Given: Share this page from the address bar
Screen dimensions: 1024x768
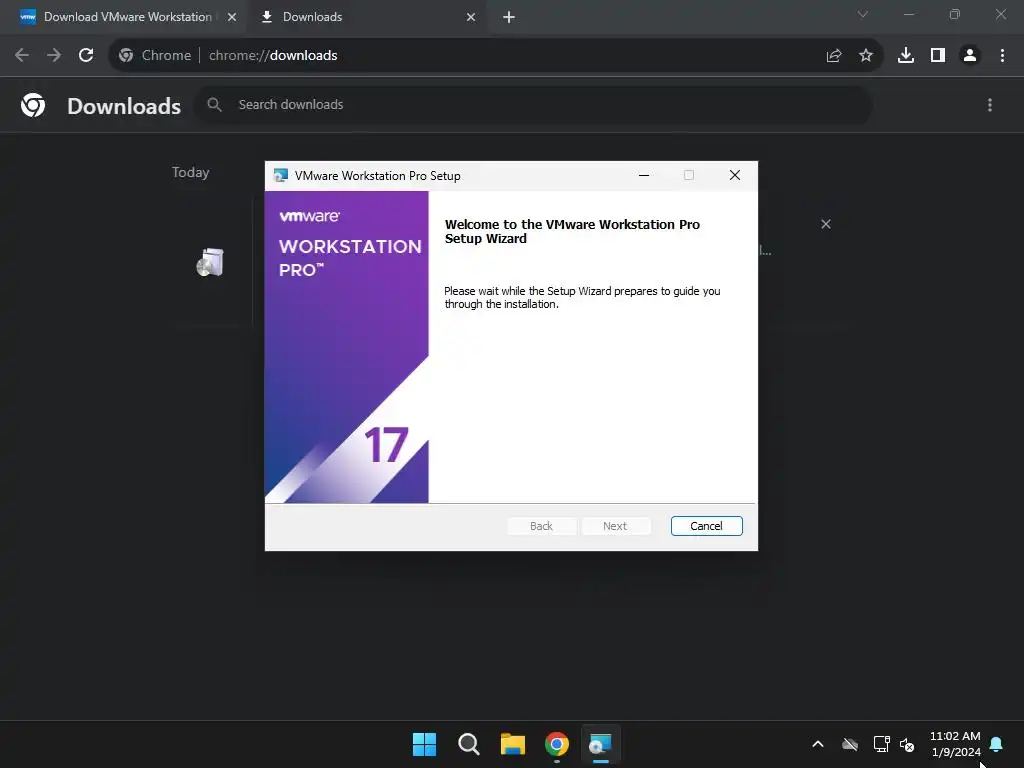Looking at the screenshot, I should pos(834,56).
